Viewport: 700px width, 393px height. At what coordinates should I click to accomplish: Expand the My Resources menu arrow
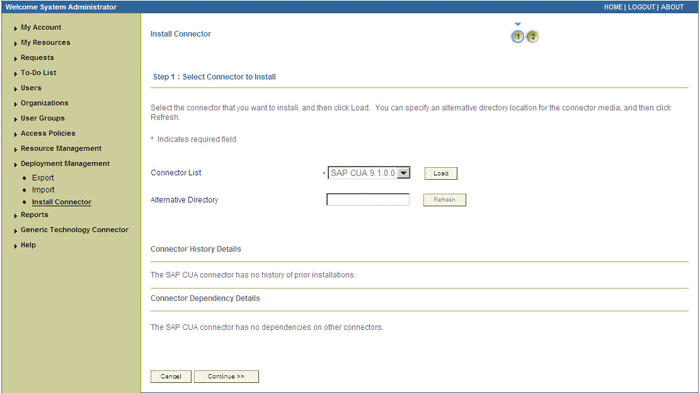(x=15, y=43)
